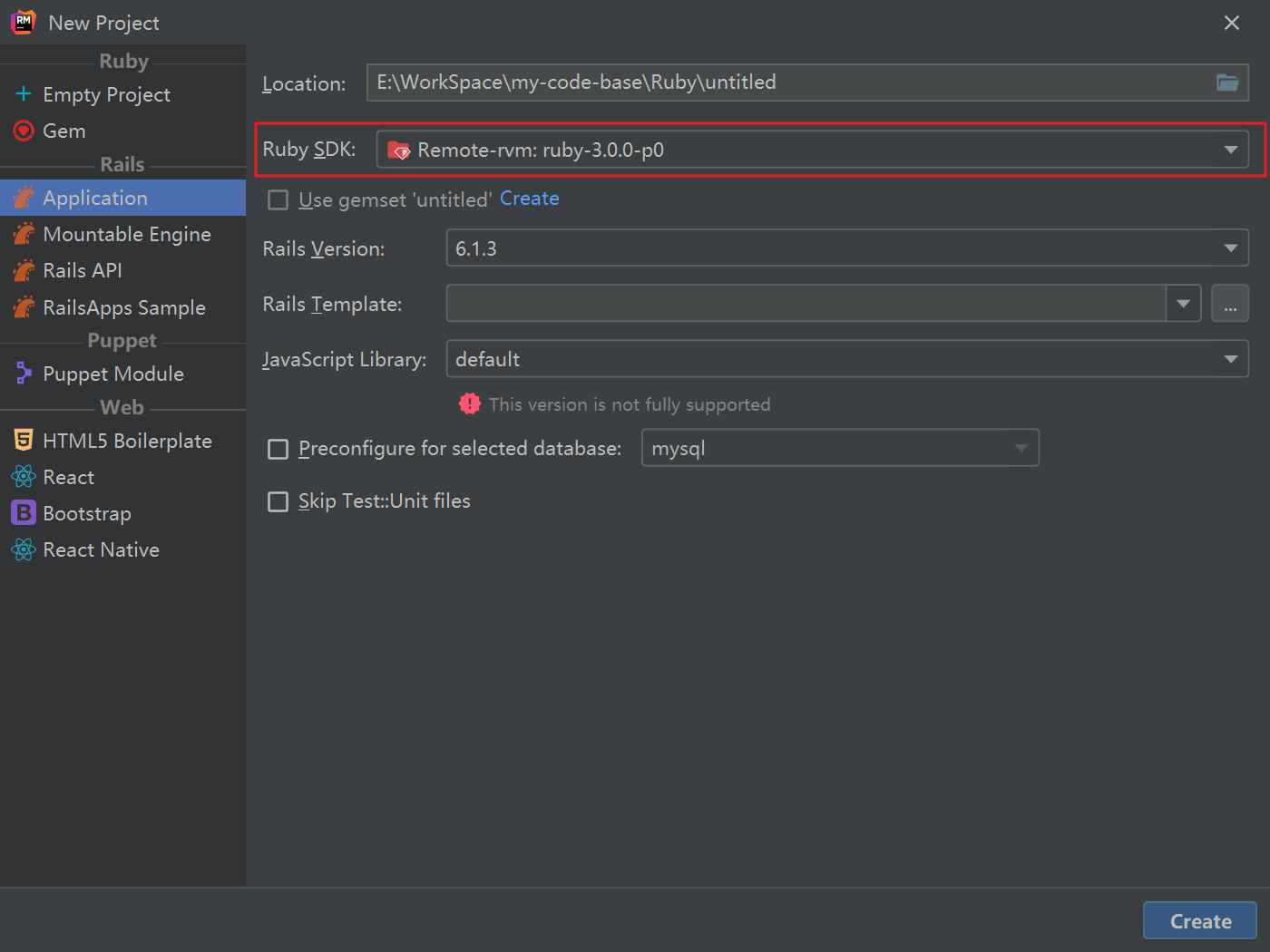Viewport: 1270px width, 952px height.
Task: Click the red Gem icon
Action: point(24,131)
